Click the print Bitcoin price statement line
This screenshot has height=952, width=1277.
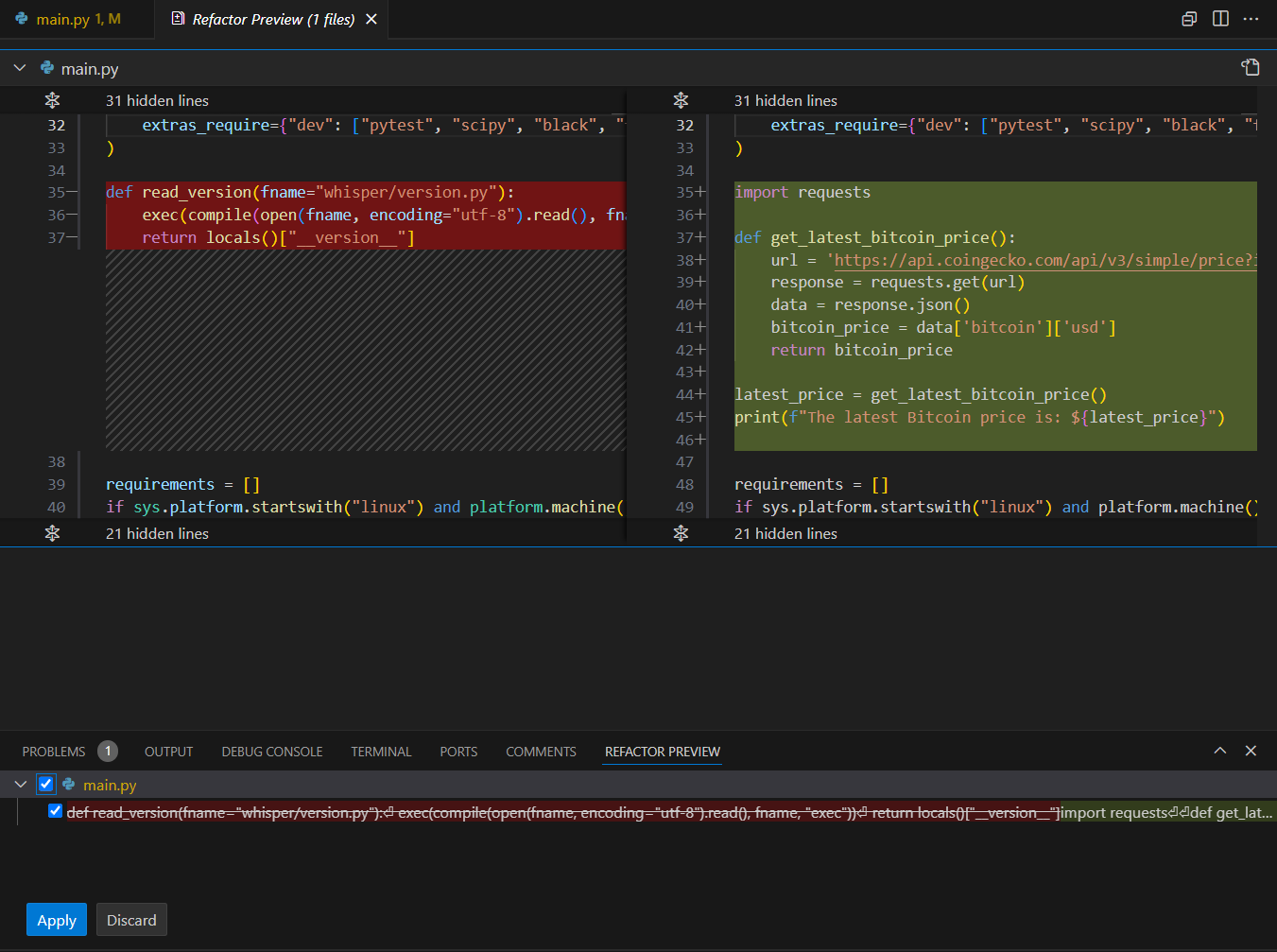(x=979, y=417)
